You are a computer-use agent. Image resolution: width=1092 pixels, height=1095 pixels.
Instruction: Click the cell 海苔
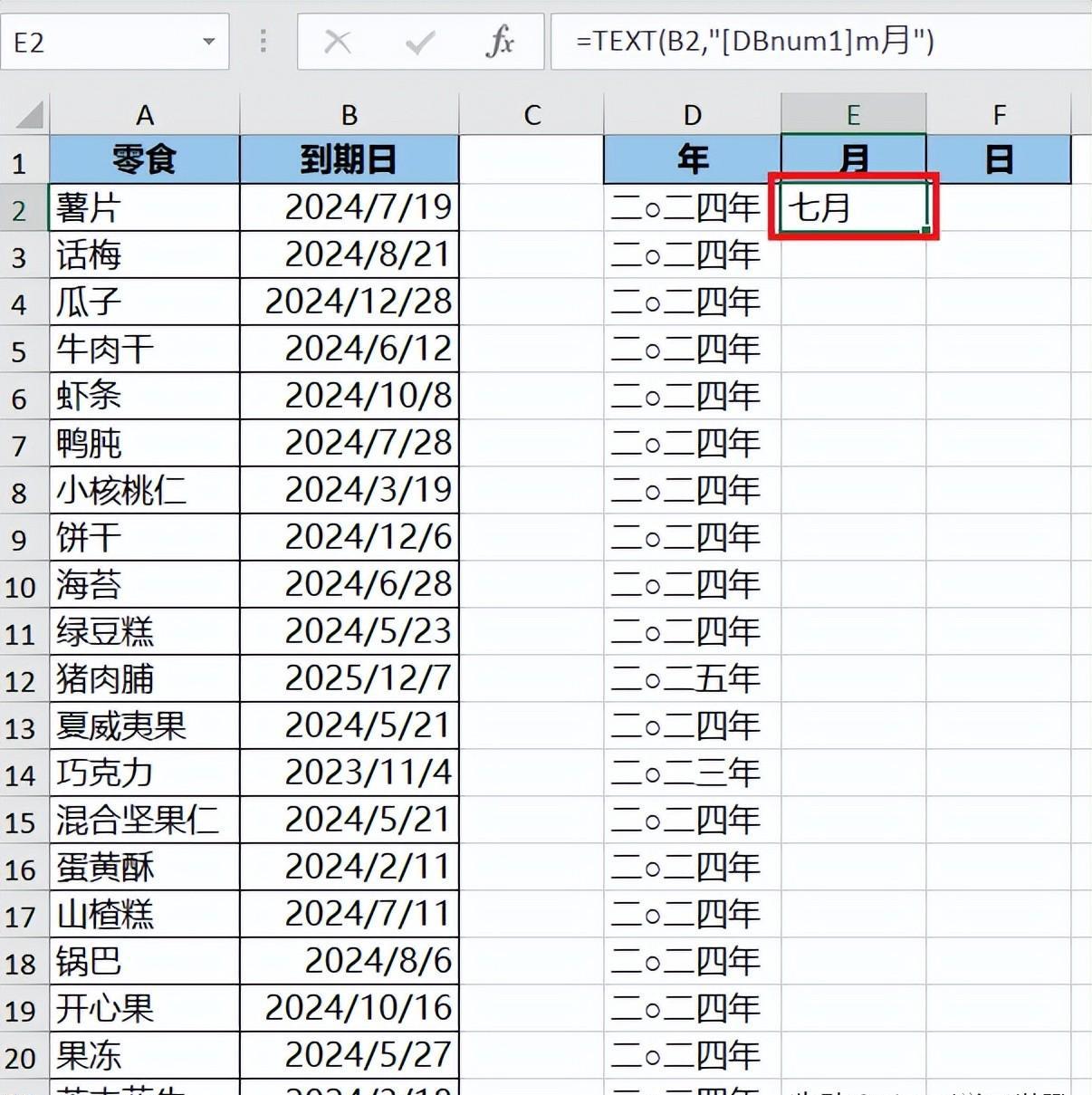point(145,584)
